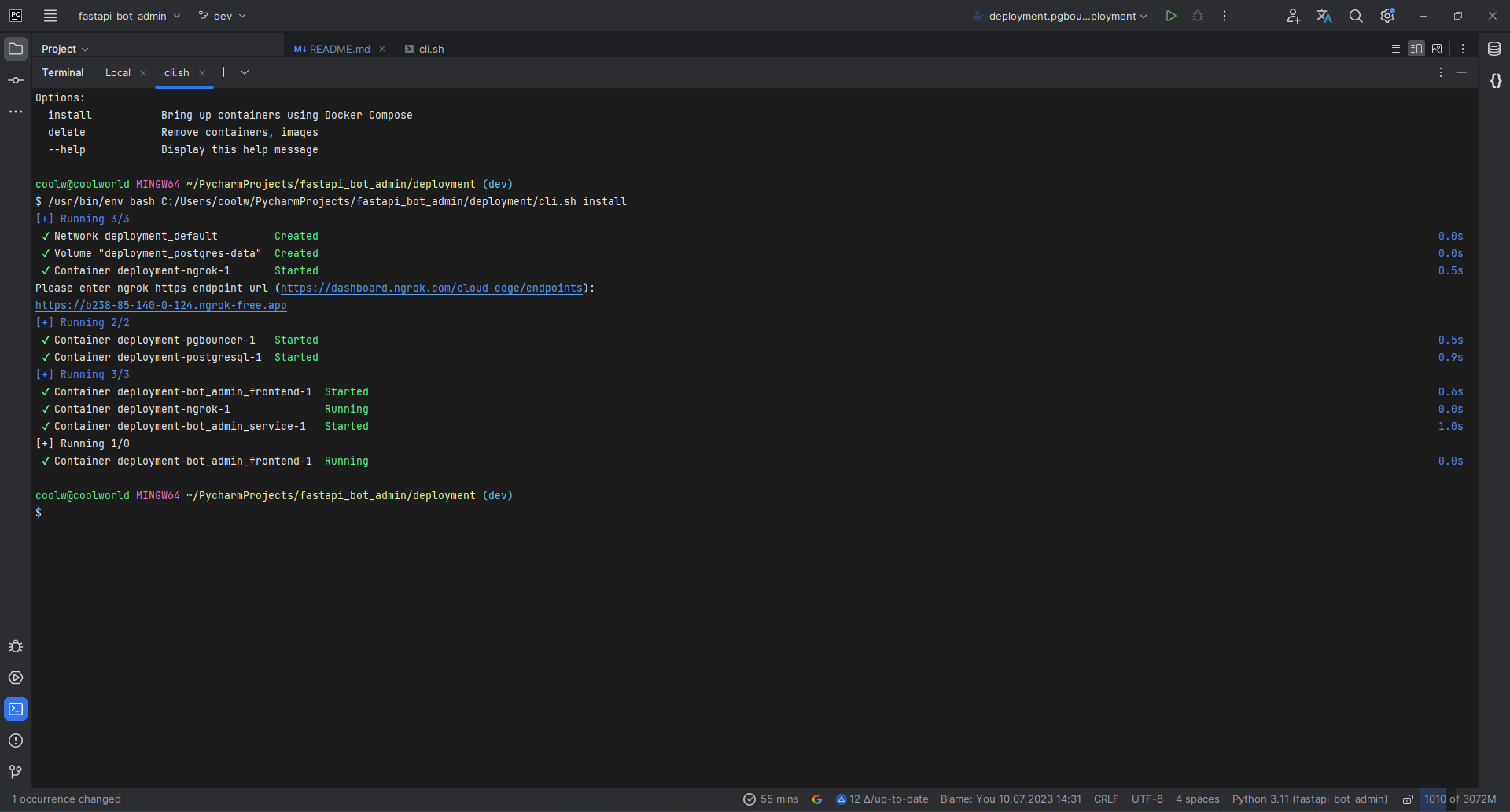Switch Markdown view to editor only
The width and height of the screenshot is (1510, 812).
pyautogui.click(x=1396, y=49)
